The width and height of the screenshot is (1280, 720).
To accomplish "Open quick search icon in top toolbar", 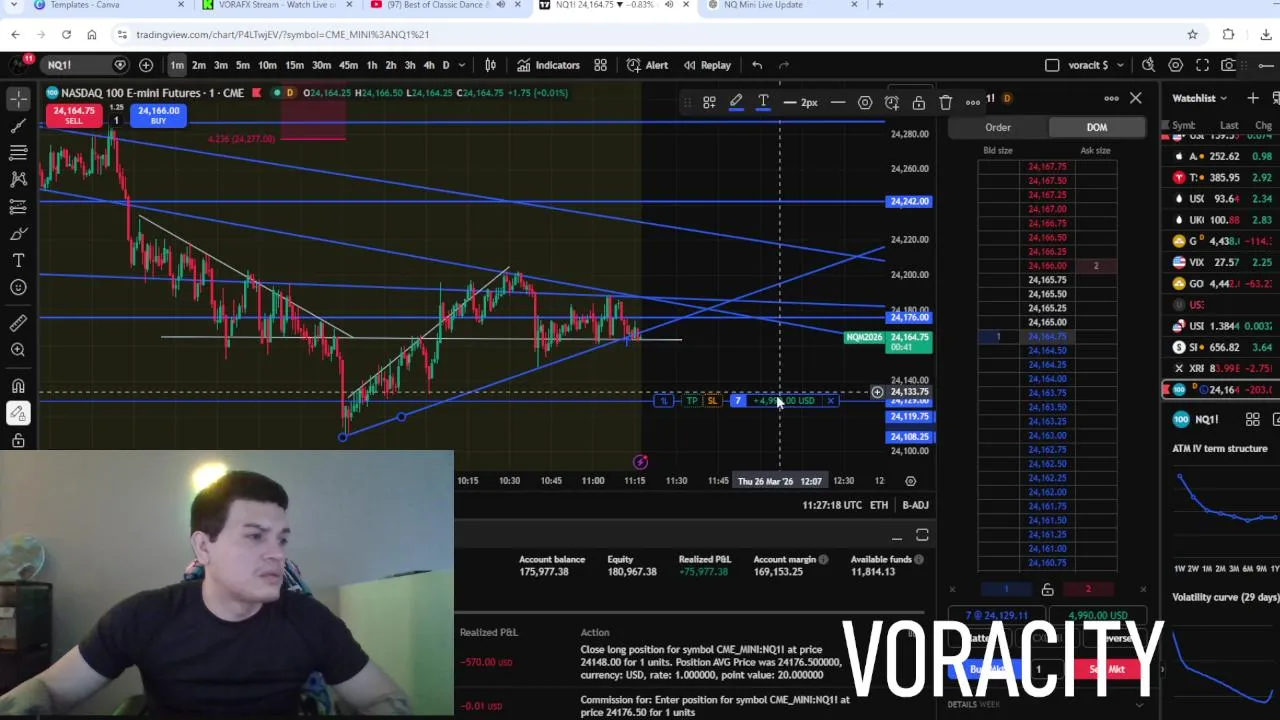I will tap(1148, 65).
